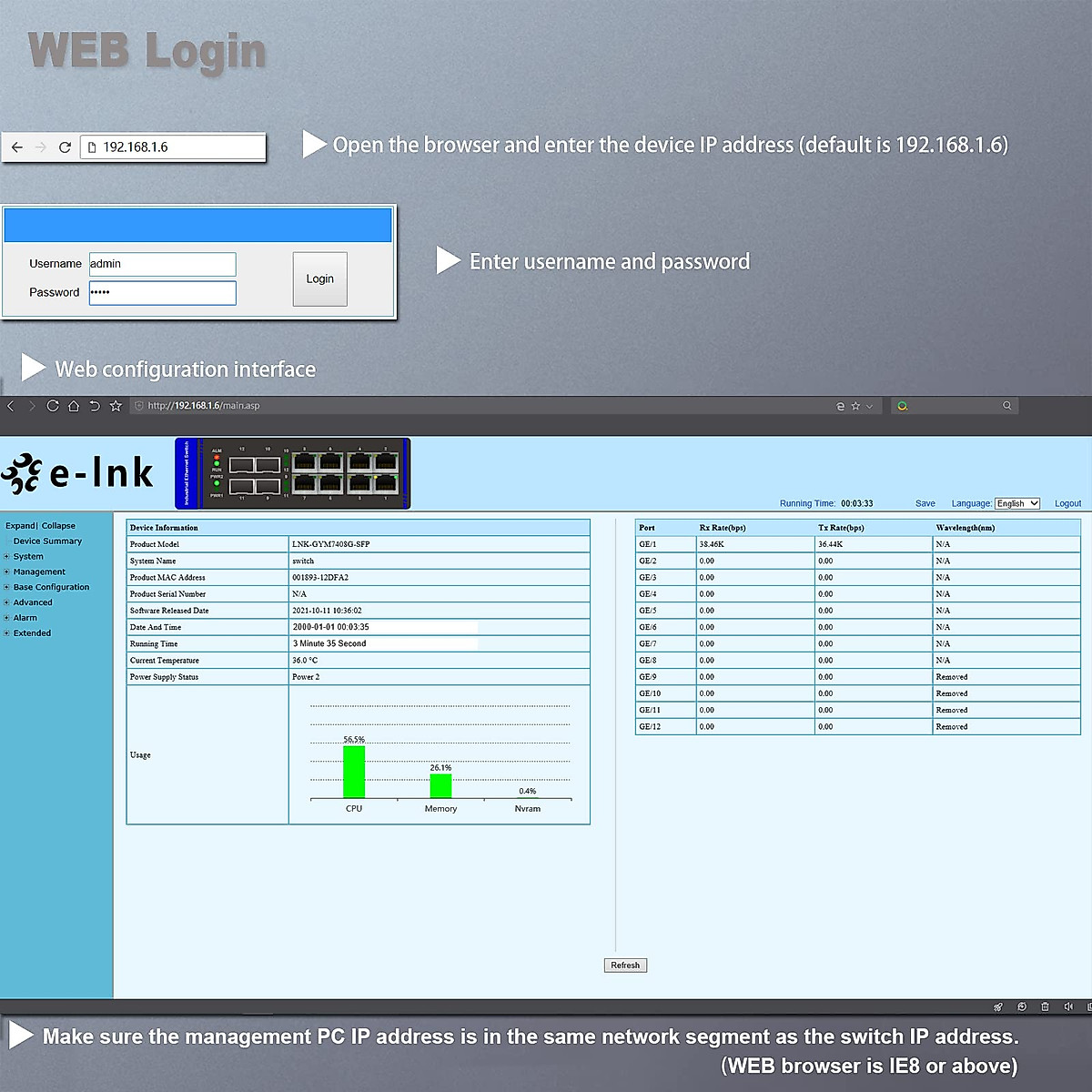Click the e-lnk logo in the page header
The width and height of the screenshot is (1092, 1092).
point(78,473)
